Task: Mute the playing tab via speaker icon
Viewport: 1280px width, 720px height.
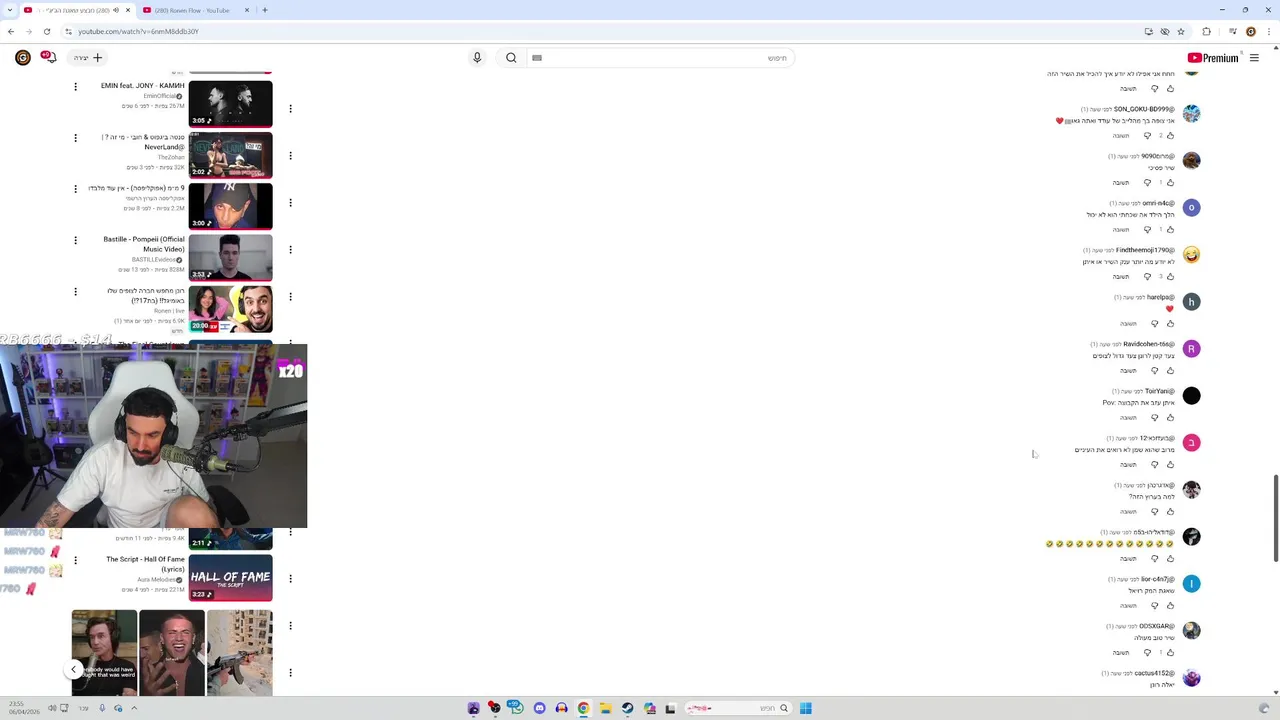Action: [x=116, y=10]
